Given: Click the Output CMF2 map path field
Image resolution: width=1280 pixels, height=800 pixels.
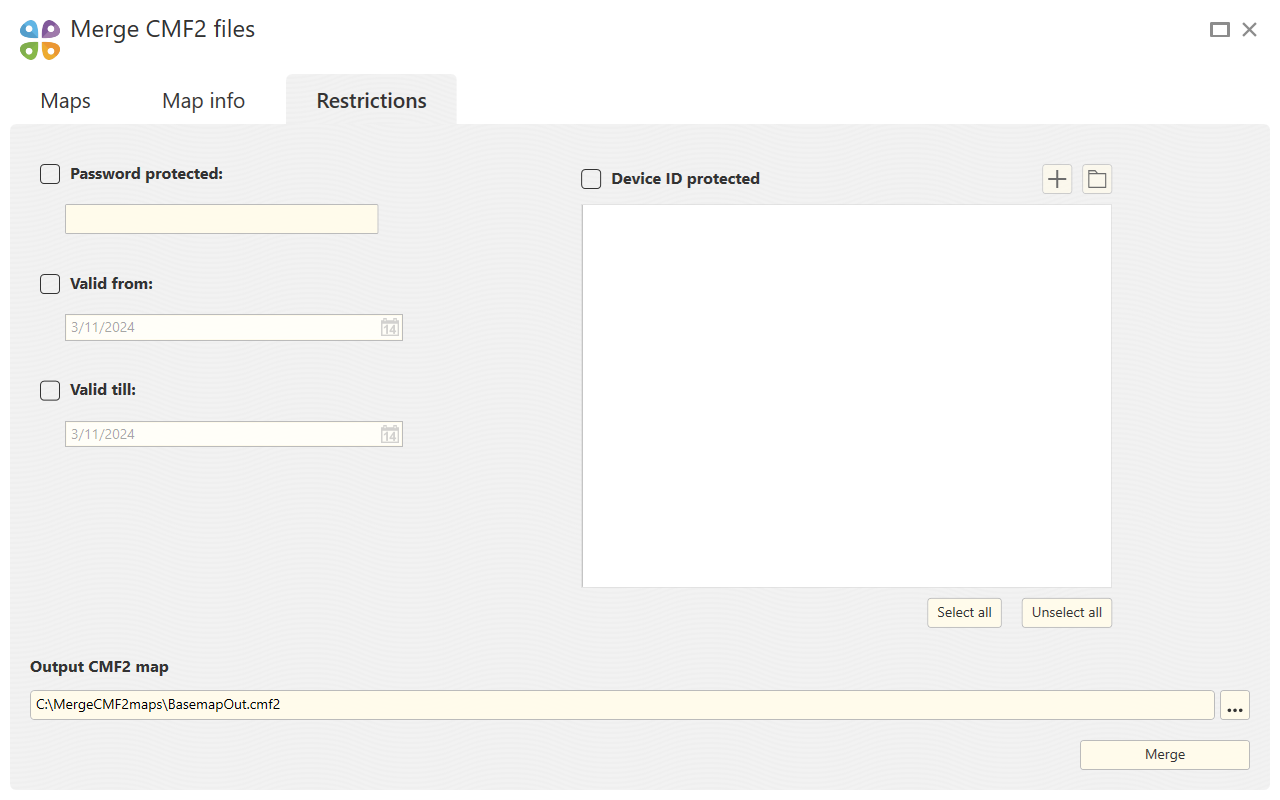Looking at the screenshot, I should 622,705.
